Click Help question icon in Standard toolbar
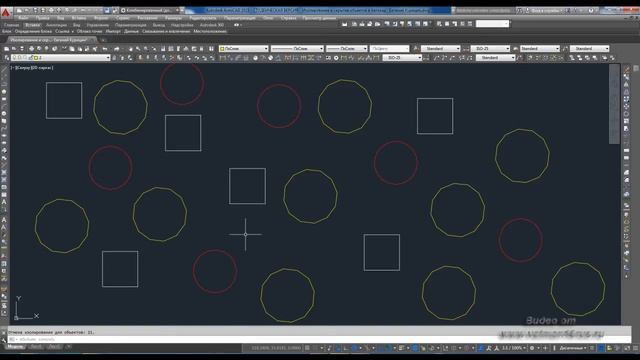Viewport: 640px width, 360px height. 211,49
